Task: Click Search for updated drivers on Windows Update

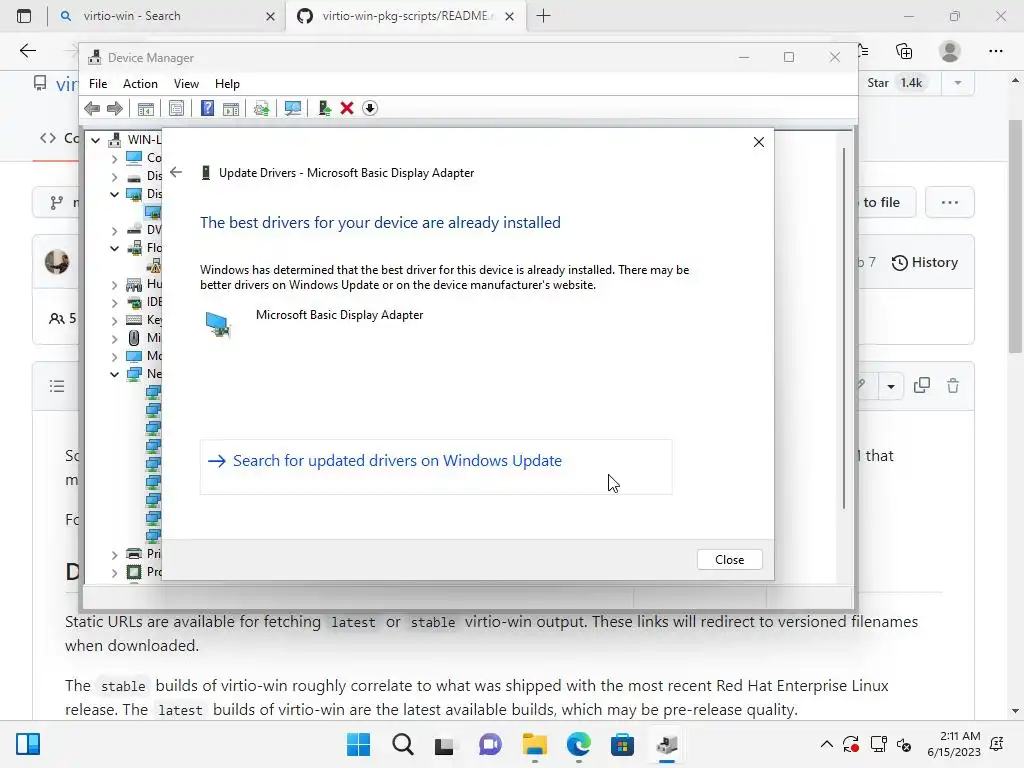Action: 436,467
